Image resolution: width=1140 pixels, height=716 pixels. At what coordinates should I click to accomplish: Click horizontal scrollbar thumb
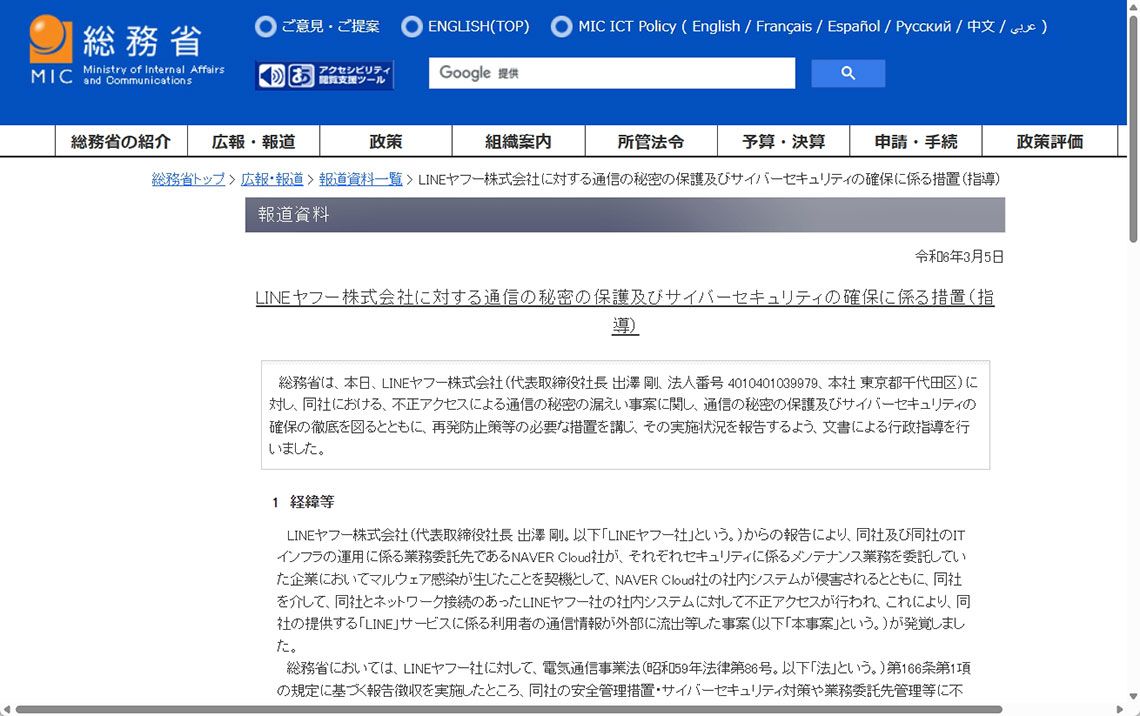509,709
